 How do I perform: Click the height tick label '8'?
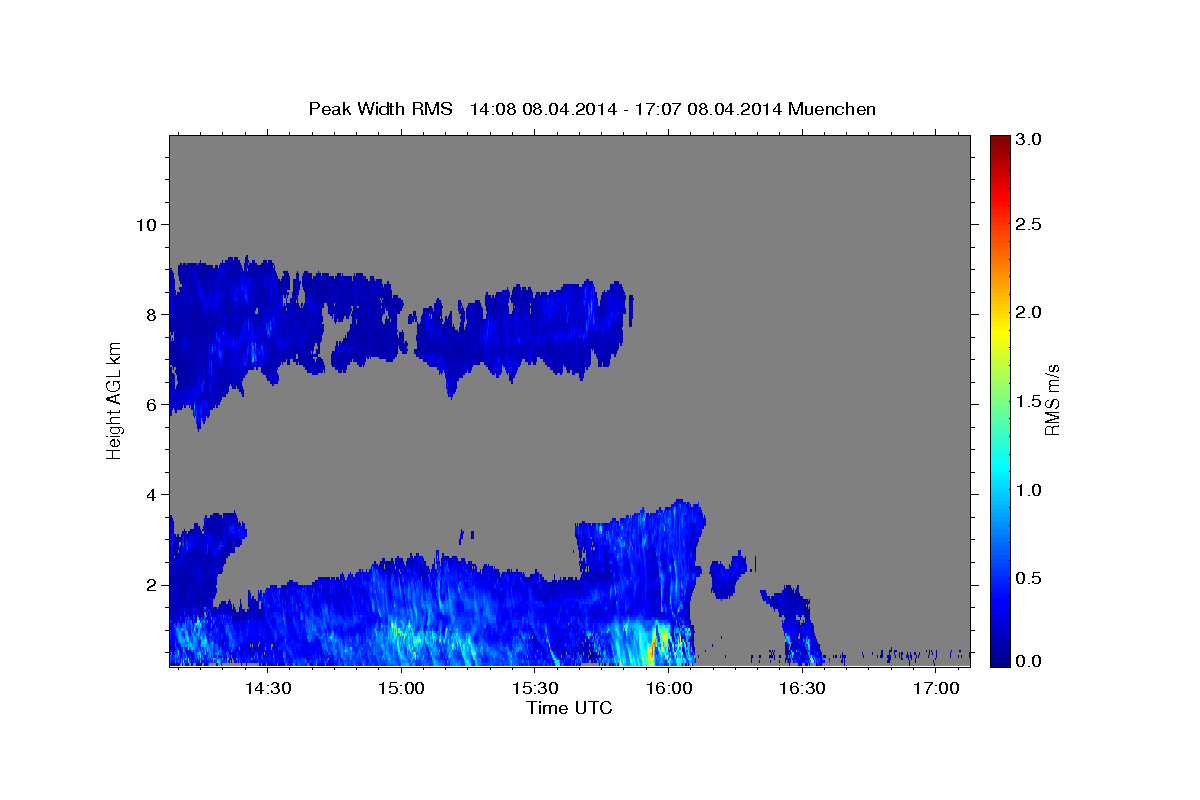[150, 314]
